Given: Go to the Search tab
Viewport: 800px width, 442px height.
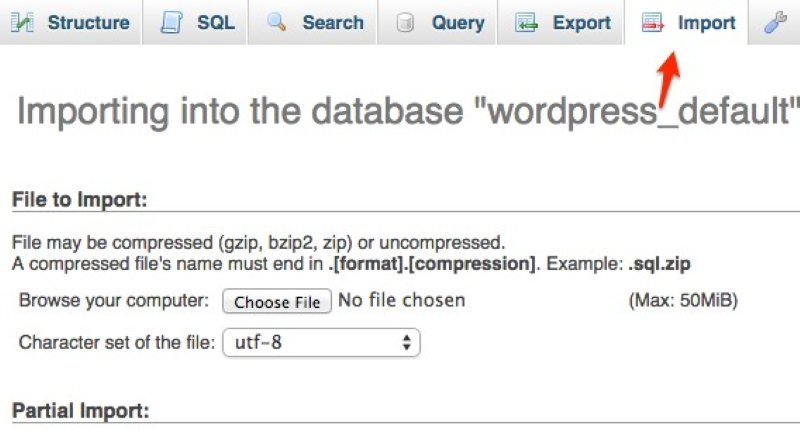Looking at the screenshot, I should click(x=332, y=22).
